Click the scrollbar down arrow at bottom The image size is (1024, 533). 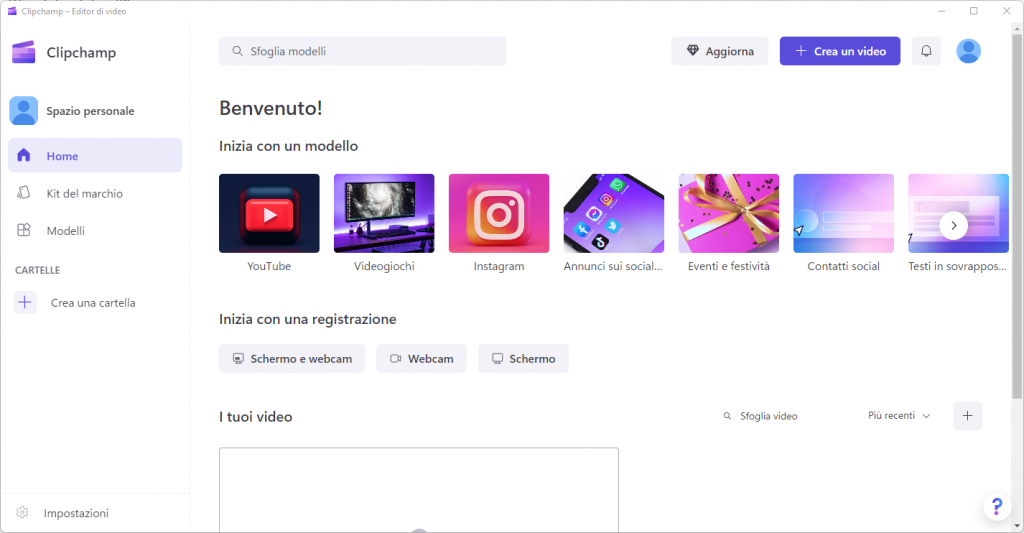[1017, 525]
